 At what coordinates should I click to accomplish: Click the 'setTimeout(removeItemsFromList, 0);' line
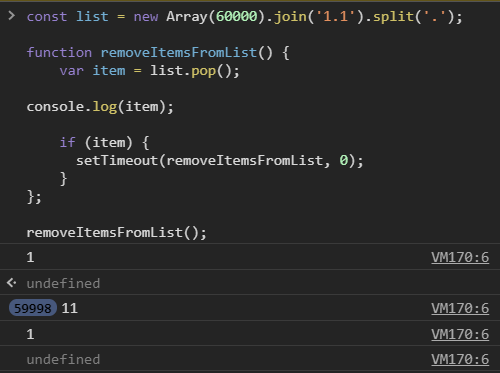220,161
